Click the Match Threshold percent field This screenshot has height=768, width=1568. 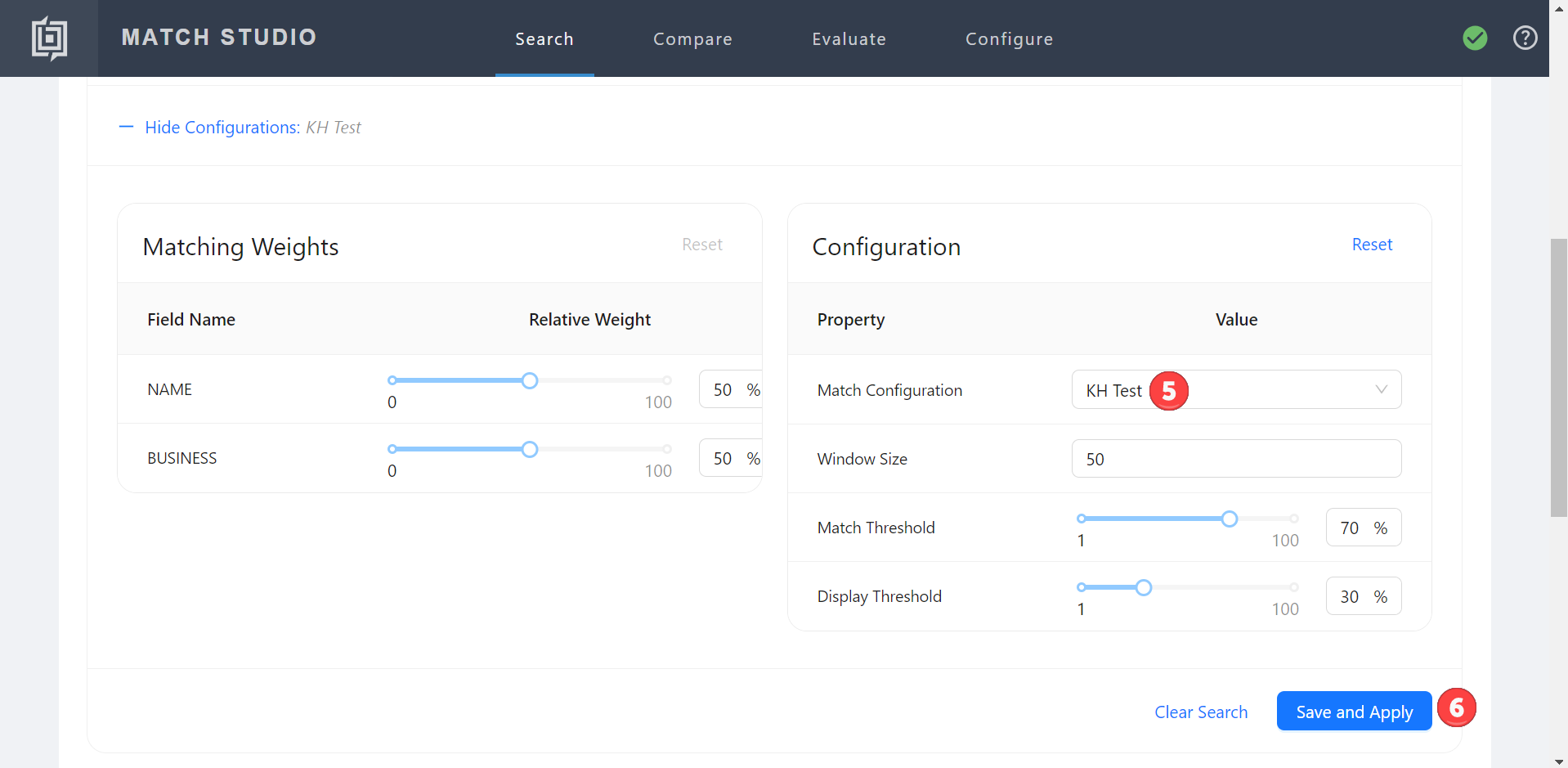(x=1364, y=528)
